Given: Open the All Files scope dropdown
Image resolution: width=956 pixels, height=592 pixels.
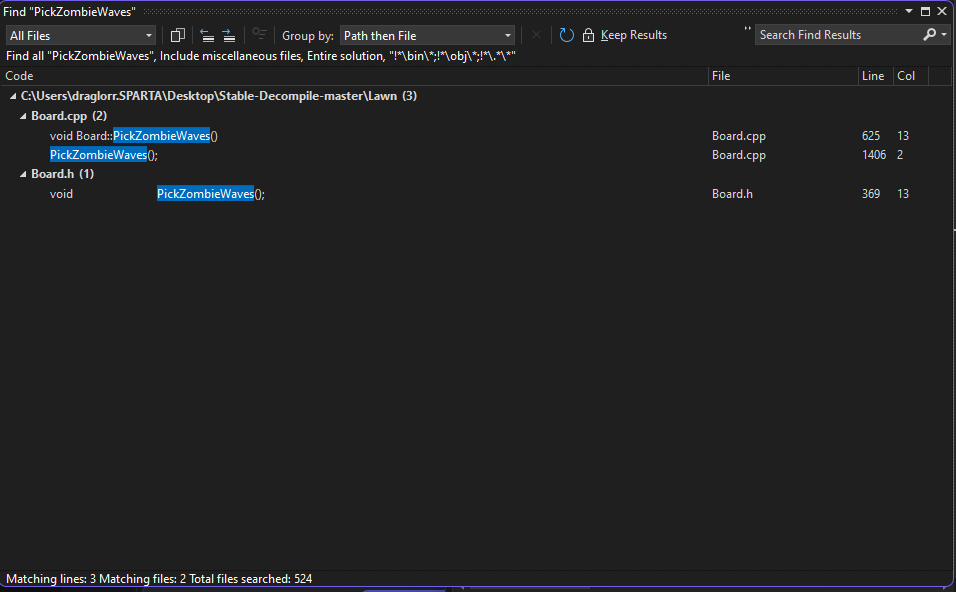Looking at the screenshot, I should (x=81, y=35).
